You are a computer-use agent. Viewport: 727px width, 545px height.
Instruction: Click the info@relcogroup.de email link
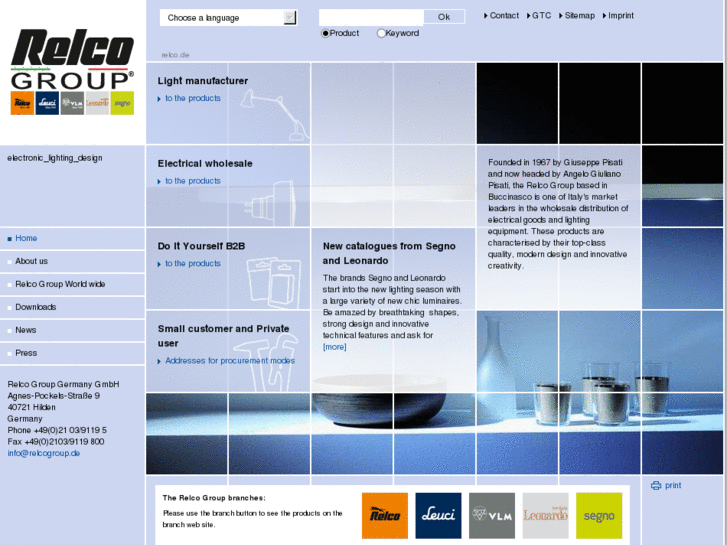coord(44,453)
